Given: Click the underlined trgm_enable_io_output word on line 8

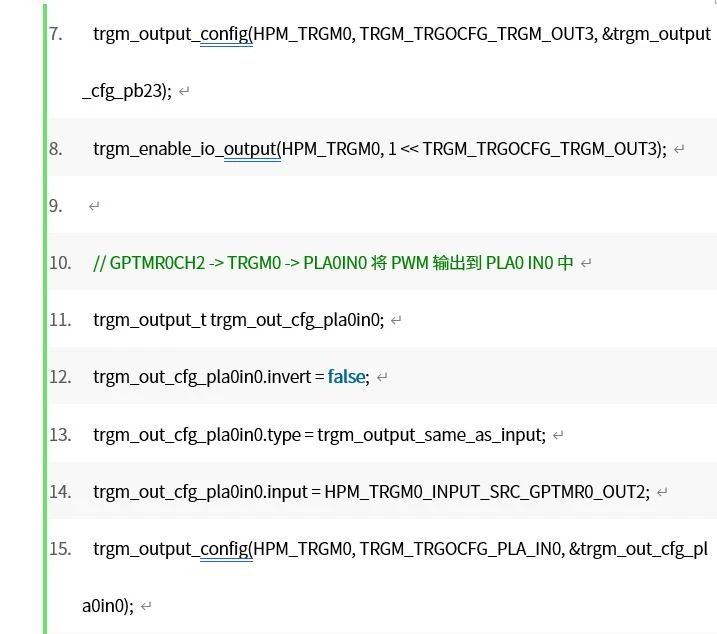Looking at the screenshot, I should pos(185,149).
